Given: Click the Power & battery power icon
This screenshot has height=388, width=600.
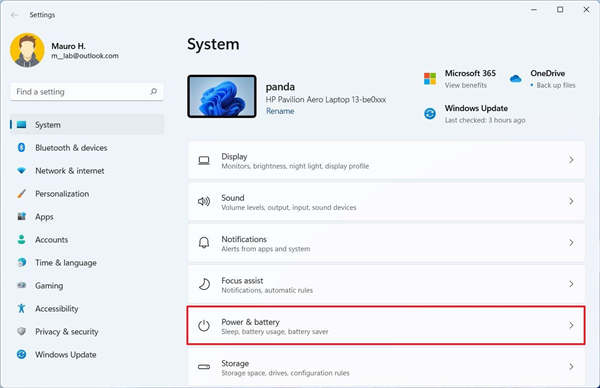Looking at the screenshot, I should pyautogui.click(x=204, y=326).
